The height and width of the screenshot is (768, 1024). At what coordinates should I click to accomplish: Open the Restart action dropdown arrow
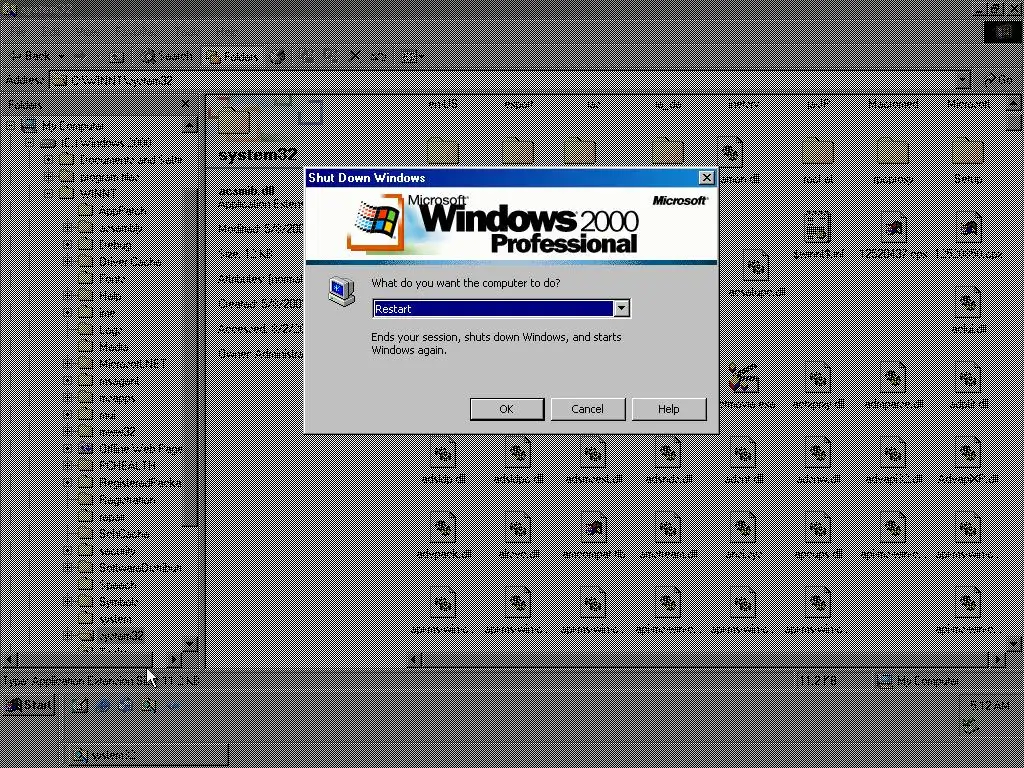(621, 308)
